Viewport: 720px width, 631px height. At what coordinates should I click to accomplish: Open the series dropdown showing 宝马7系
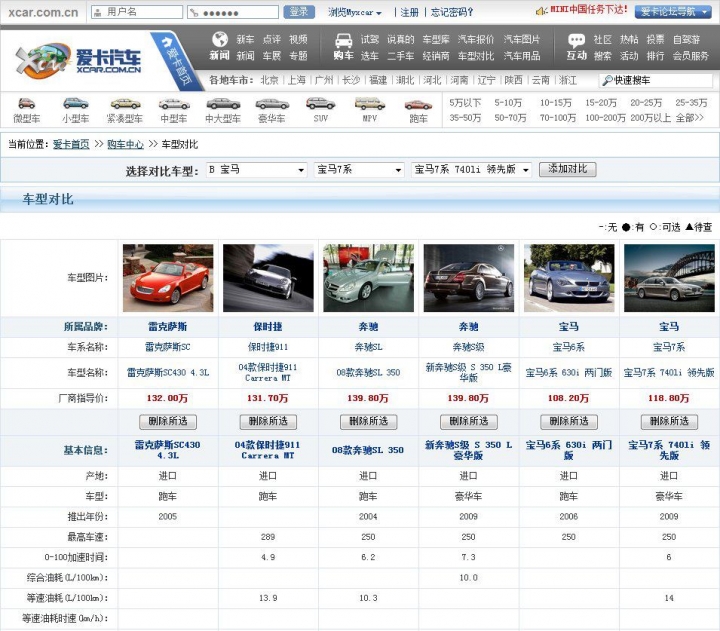pyautogui.click(x=359, y=169)
